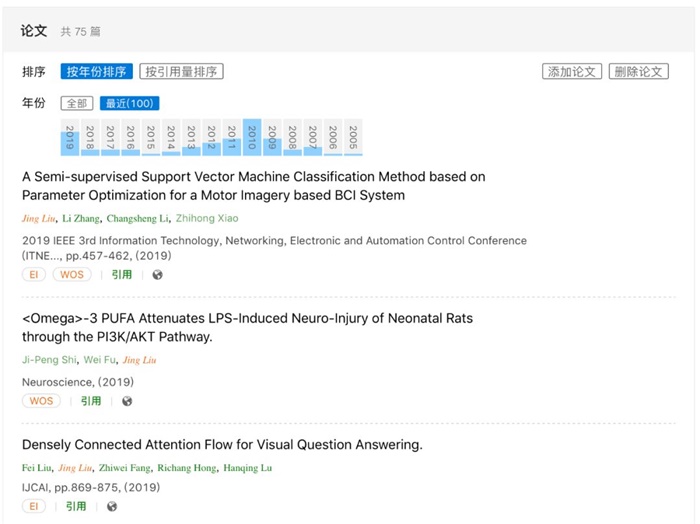This screenshot has width=700, height=524.
Task: Select the 全部 (all) year filter
Action: tap(77, 103)
